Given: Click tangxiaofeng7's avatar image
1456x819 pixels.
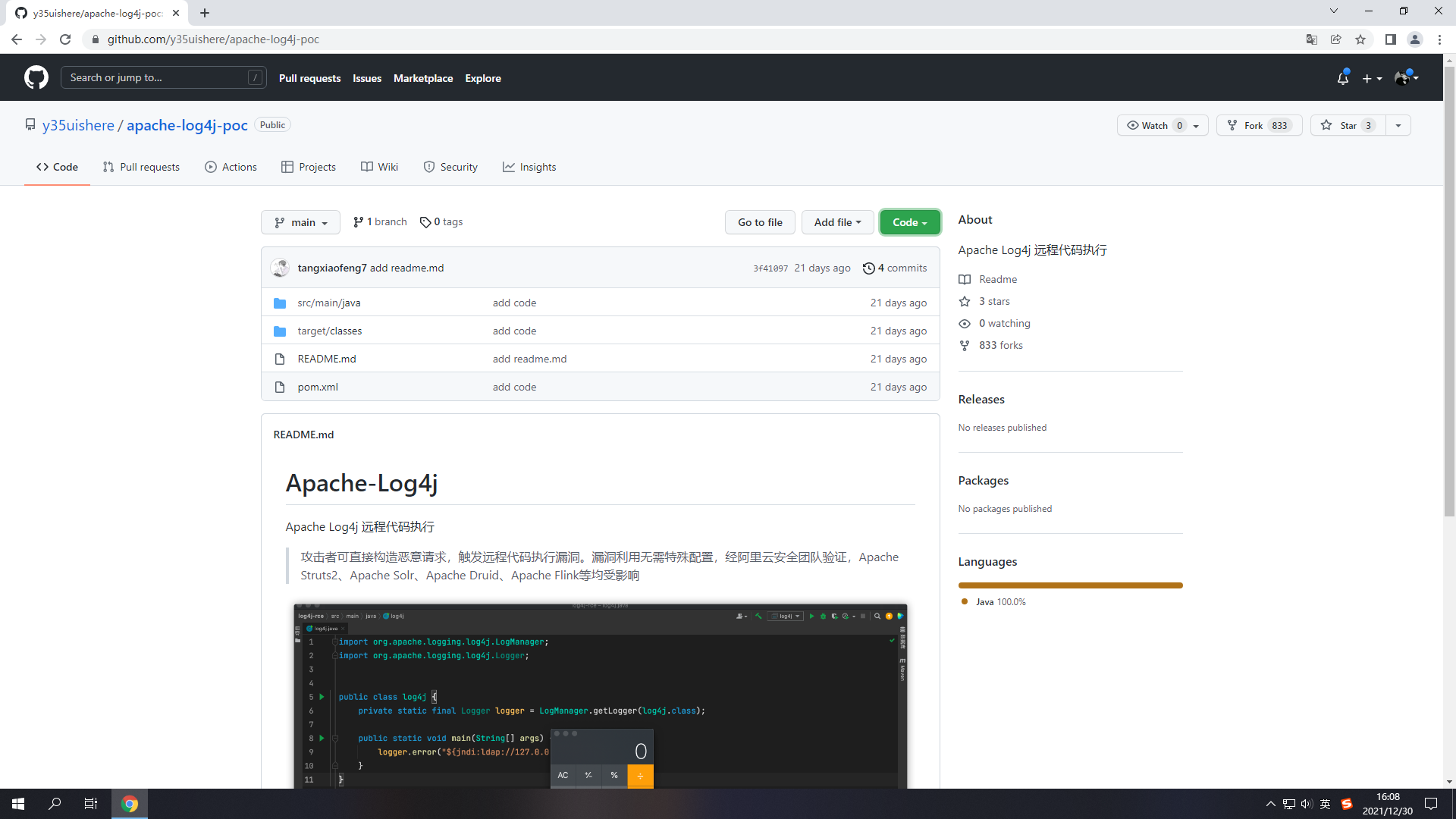Looking at the screenshot, I should click(281, 268).
